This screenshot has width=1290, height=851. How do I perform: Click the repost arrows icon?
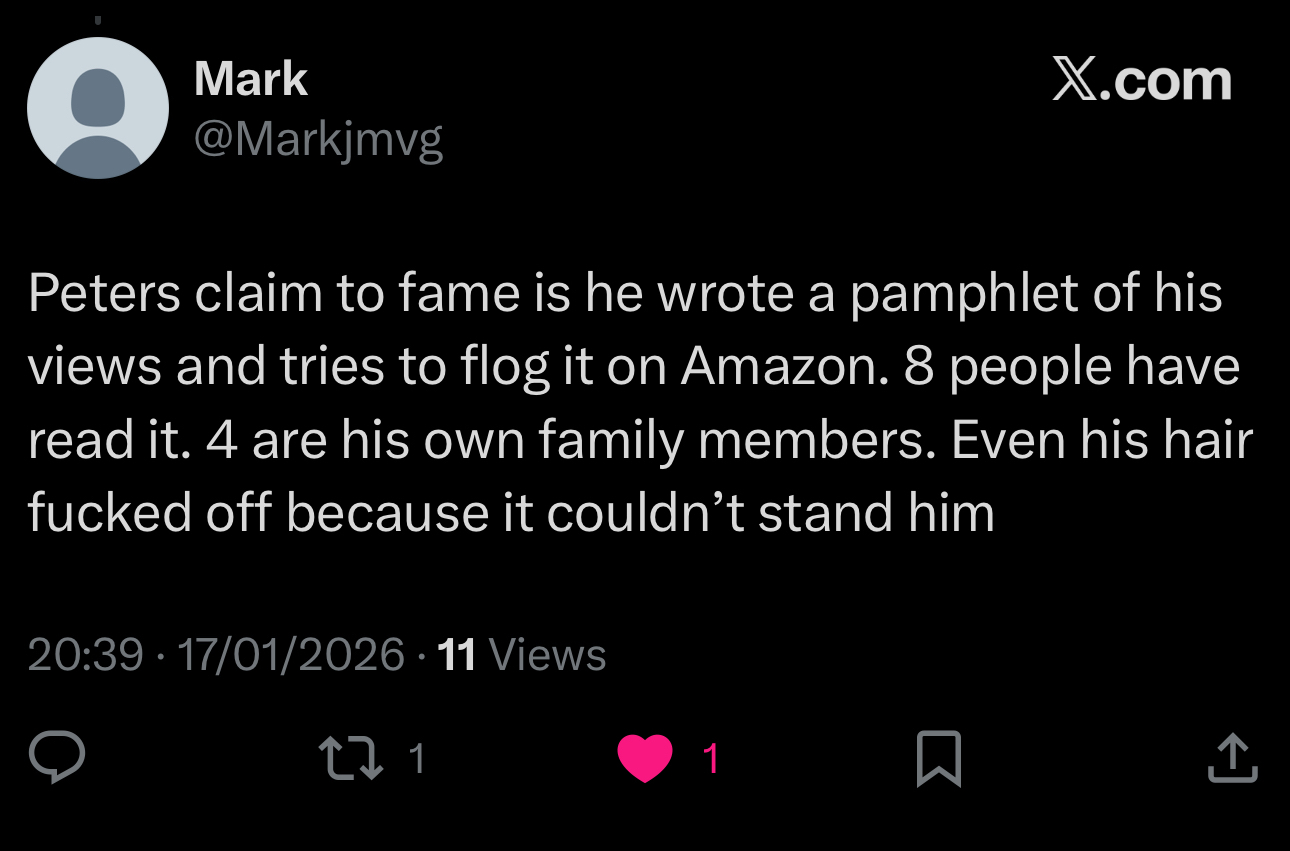(350, 758)
